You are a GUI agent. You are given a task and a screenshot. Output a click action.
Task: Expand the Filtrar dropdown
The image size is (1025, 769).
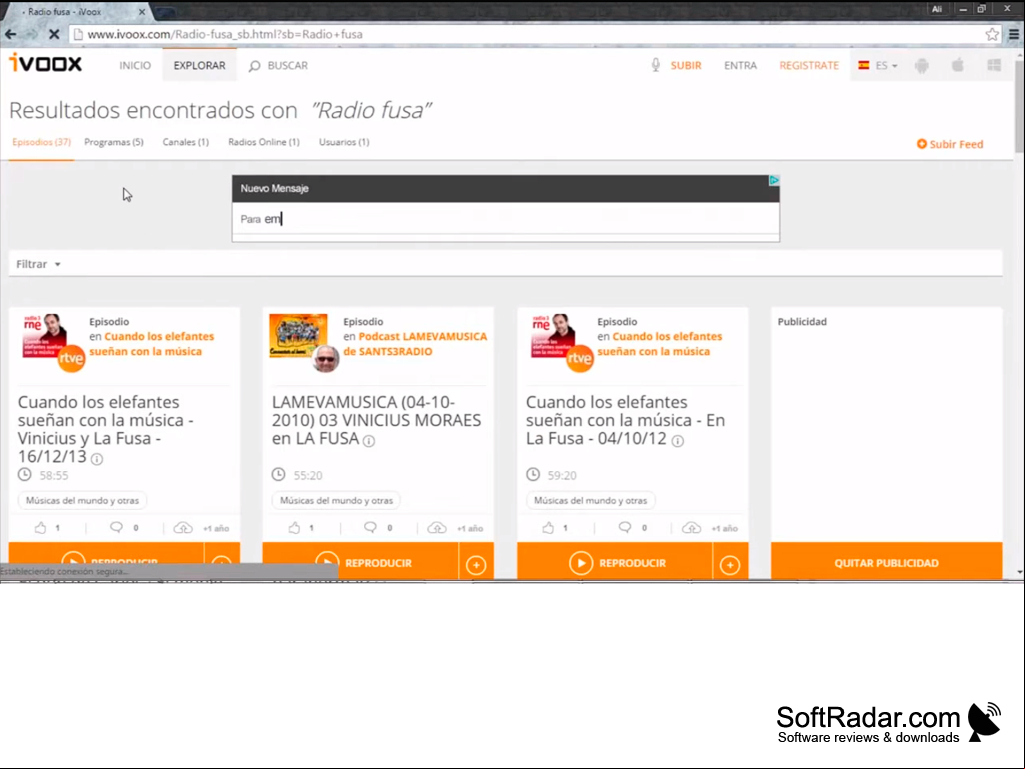pos(39,264)
